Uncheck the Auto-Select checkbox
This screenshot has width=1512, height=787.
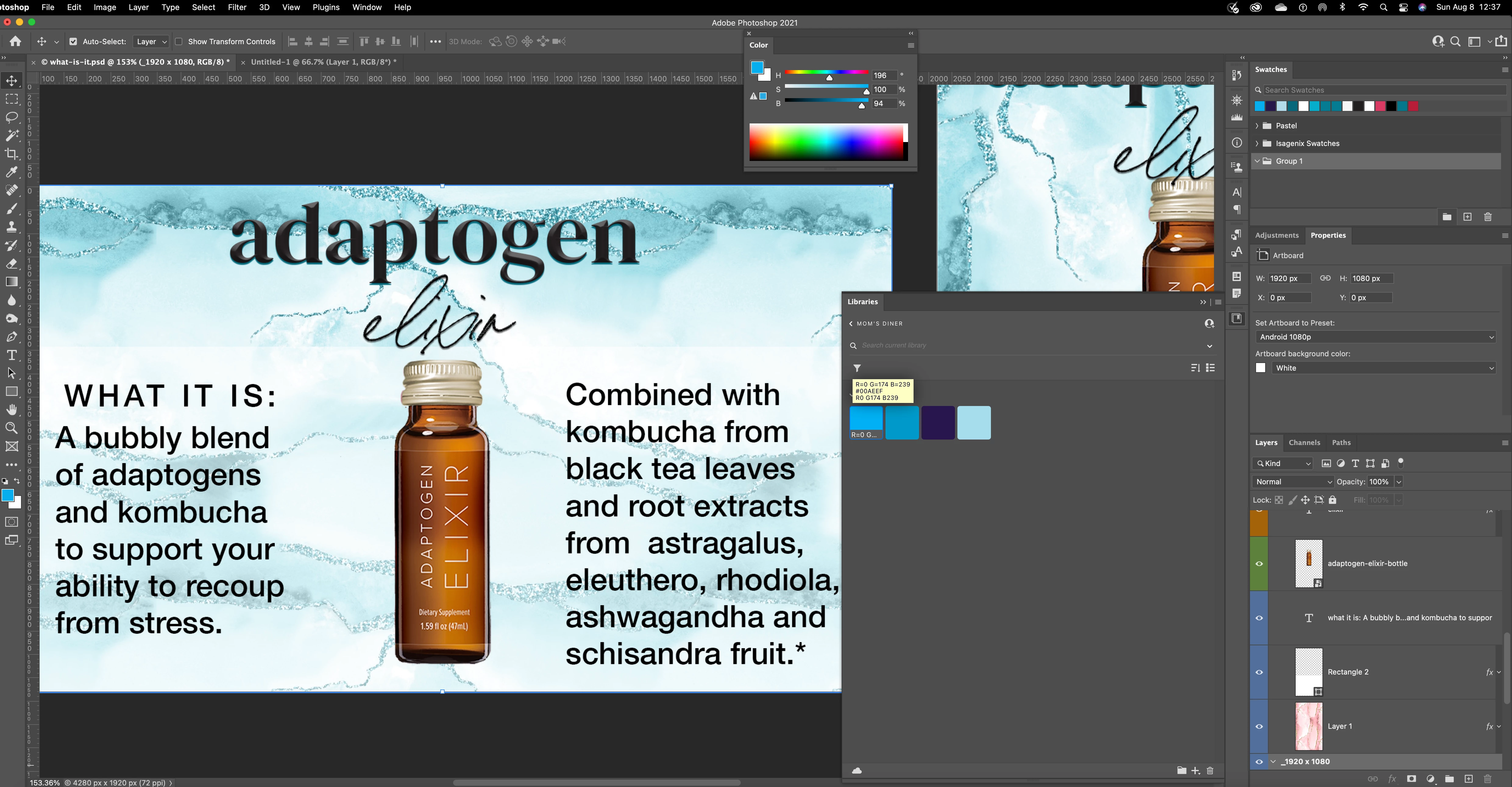[x=73, y=42]
